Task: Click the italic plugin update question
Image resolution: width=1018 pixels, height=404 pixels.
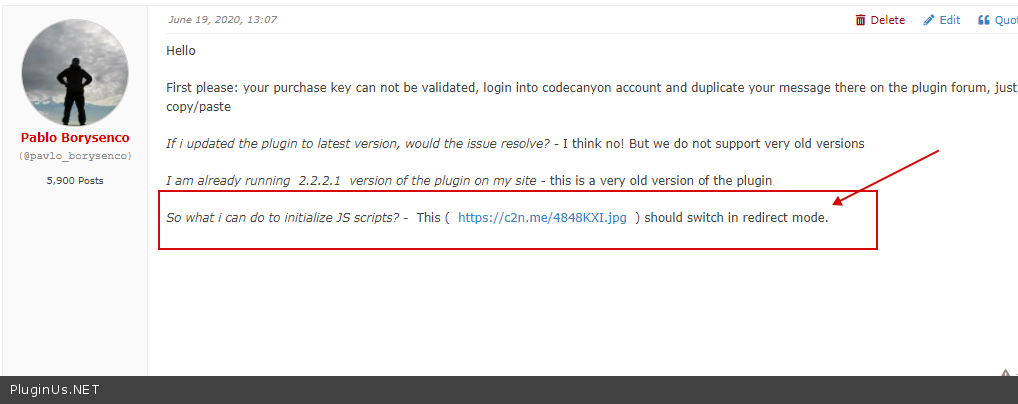Action: [x=358, y=144]
